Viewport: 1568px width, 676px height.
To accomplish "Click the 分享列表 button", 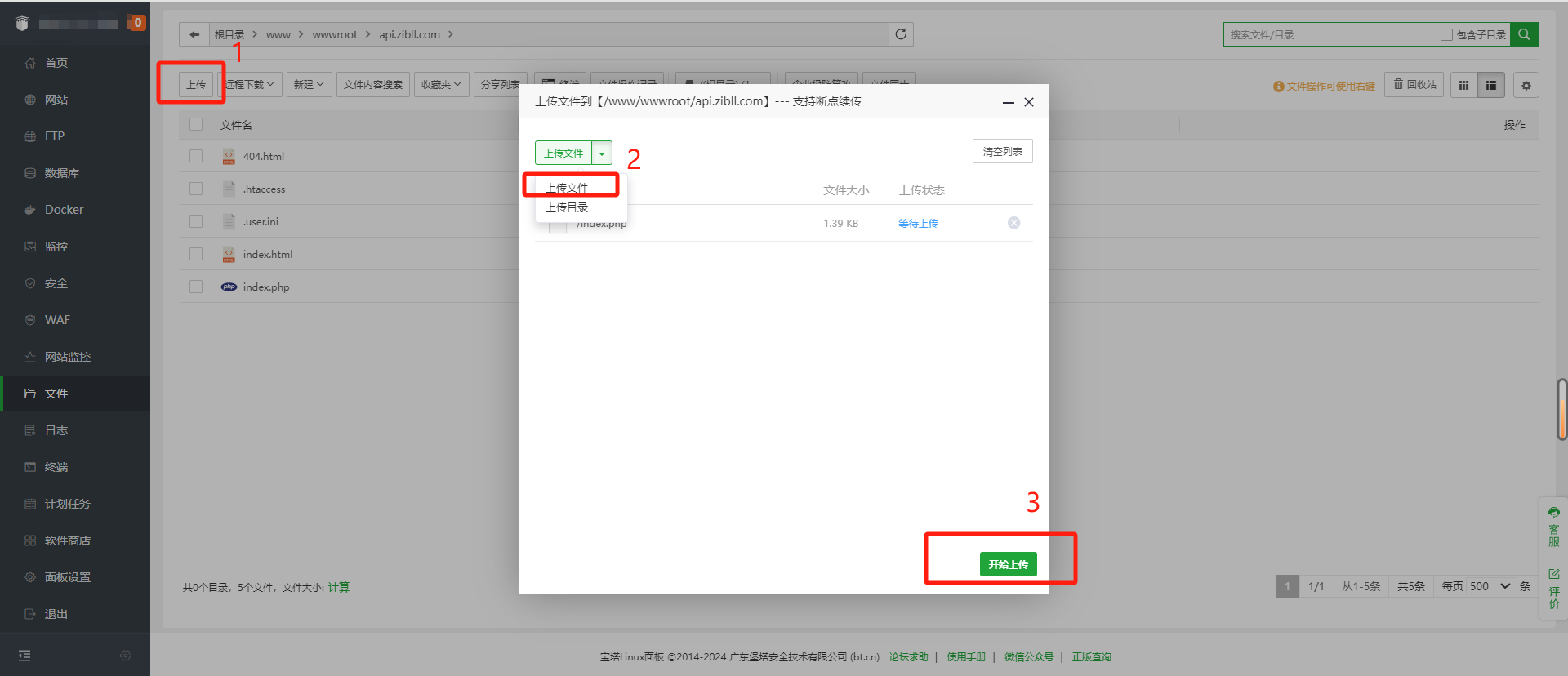I will tap(500, 85).
